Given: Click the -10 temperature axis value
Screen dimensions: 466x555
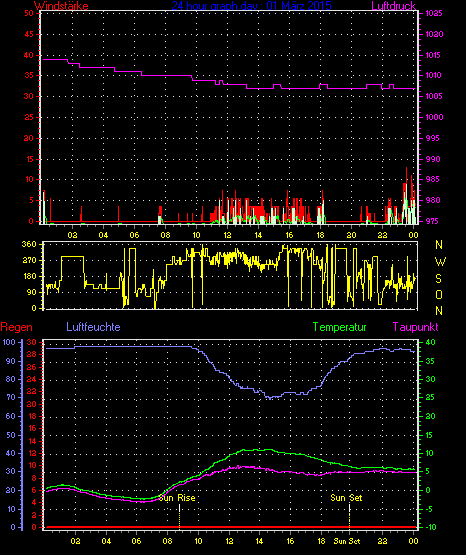Looking at the screenshot, I should 431,527.
